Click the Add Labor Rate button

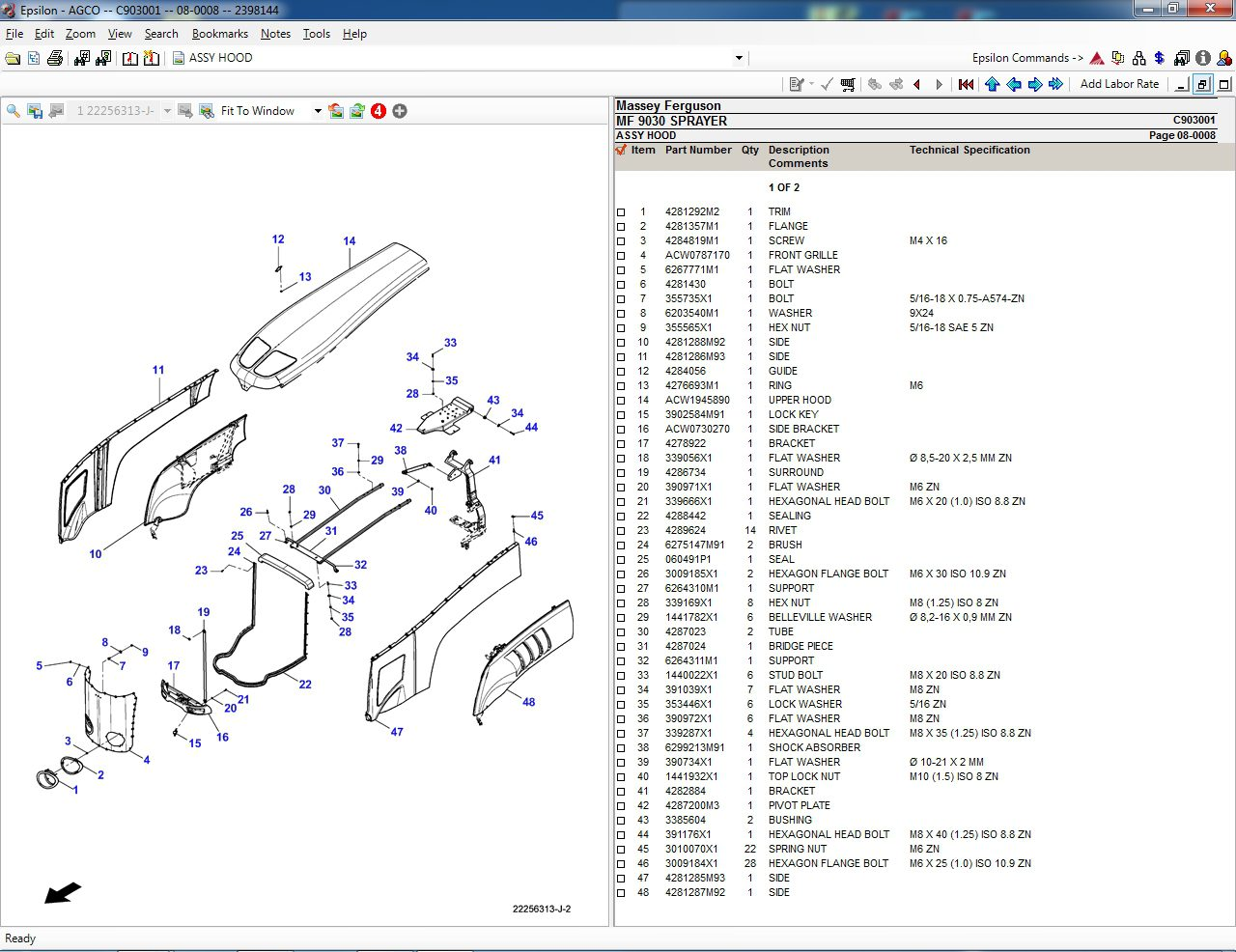point(1119,84)
